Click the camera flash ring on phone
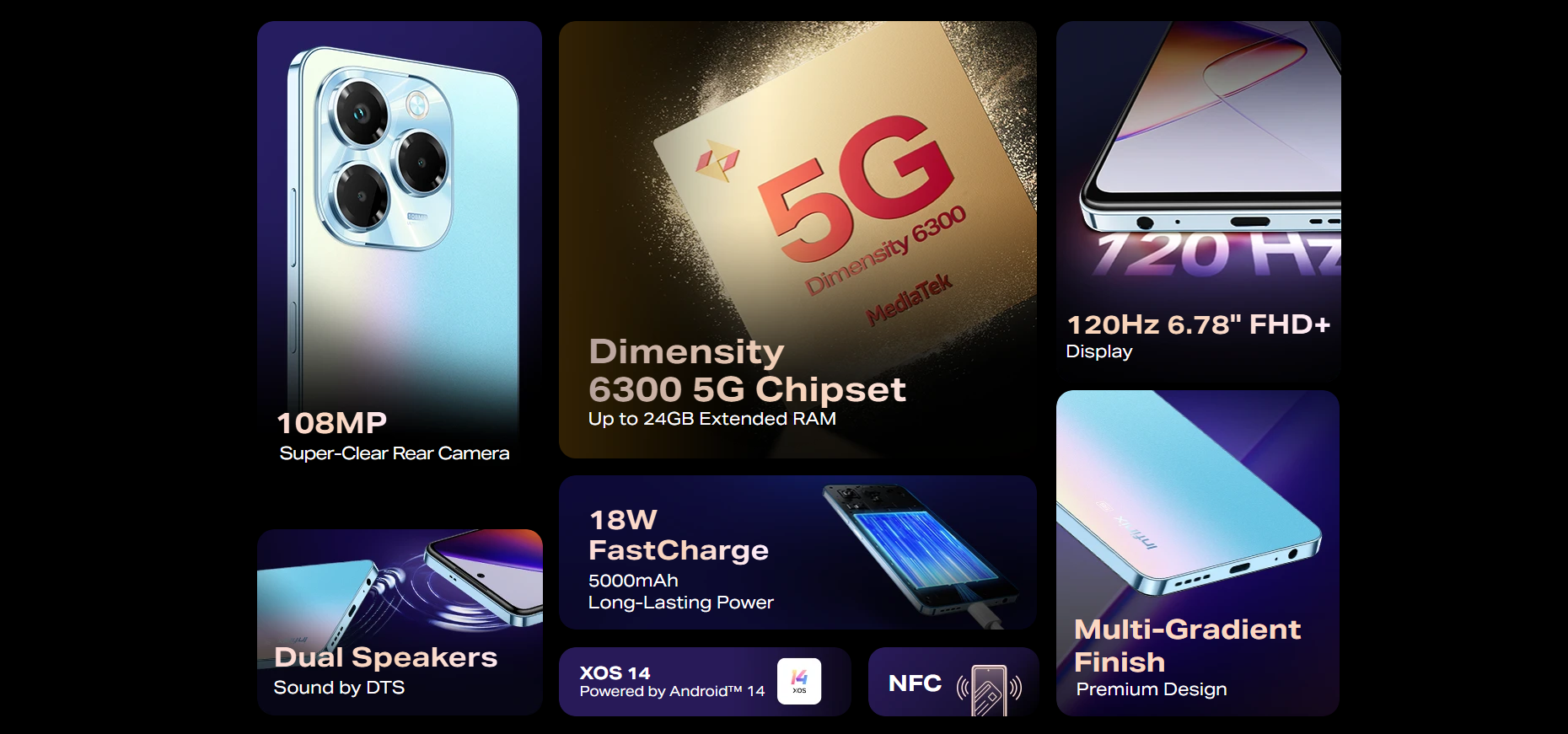 point(417,104)
